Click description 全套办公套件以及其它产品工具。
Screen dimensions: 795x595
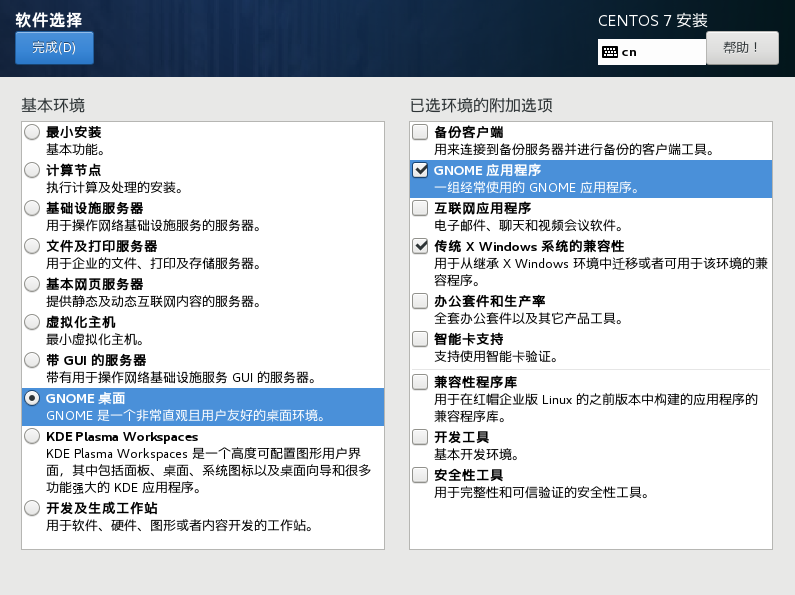[x=529, y=319]
